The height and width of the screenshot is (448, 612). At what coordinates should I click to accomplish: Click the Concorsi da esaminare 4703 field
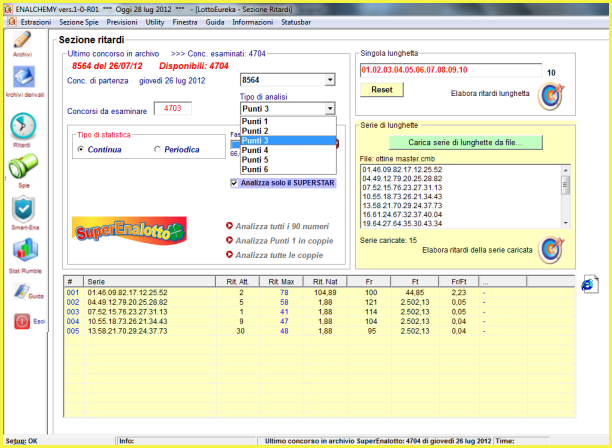click(x=173, y=108)
